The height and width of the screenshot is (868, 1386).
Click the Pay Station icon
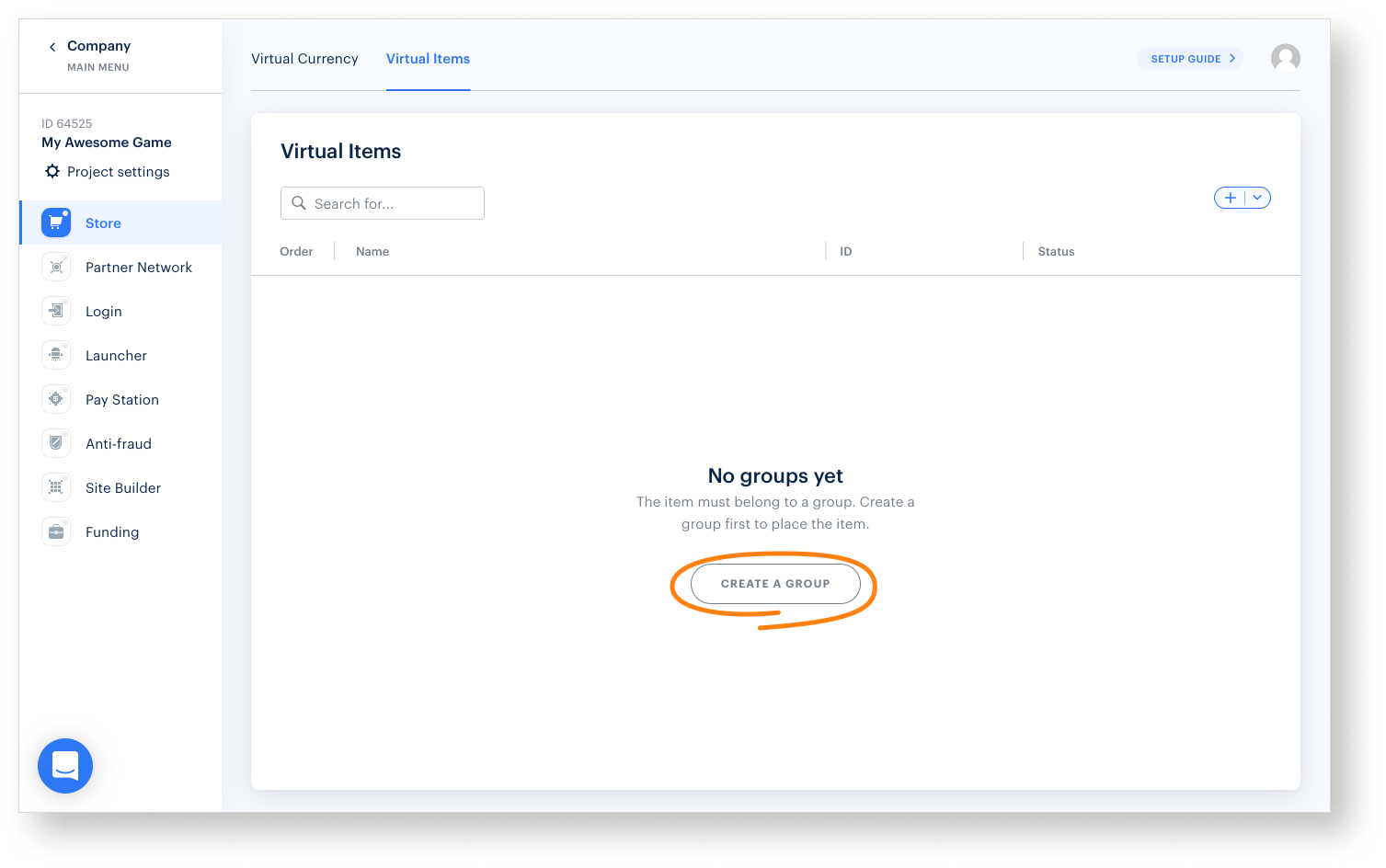[x=56, y=399]
